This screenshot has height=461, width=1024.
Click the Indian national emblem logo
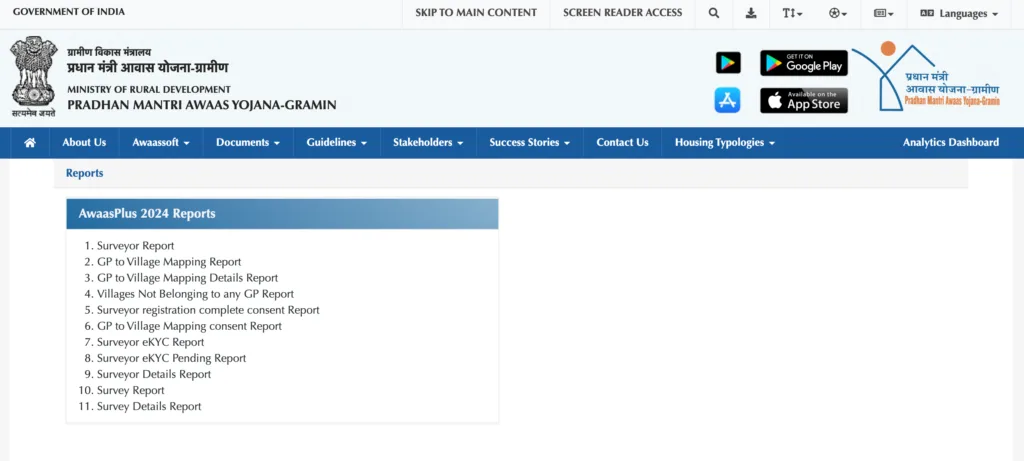point(33,76)
